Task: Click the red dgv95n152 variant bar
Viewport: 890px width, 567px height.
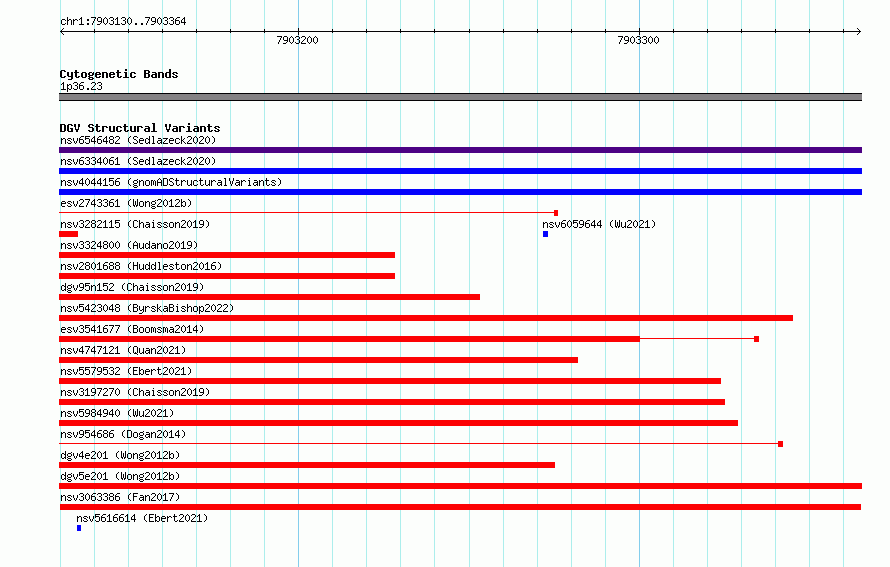Action: pos(270,297)
